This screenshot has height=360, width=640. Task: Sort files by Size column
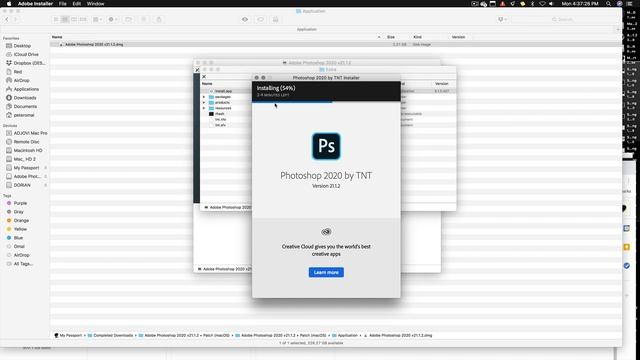391,37
